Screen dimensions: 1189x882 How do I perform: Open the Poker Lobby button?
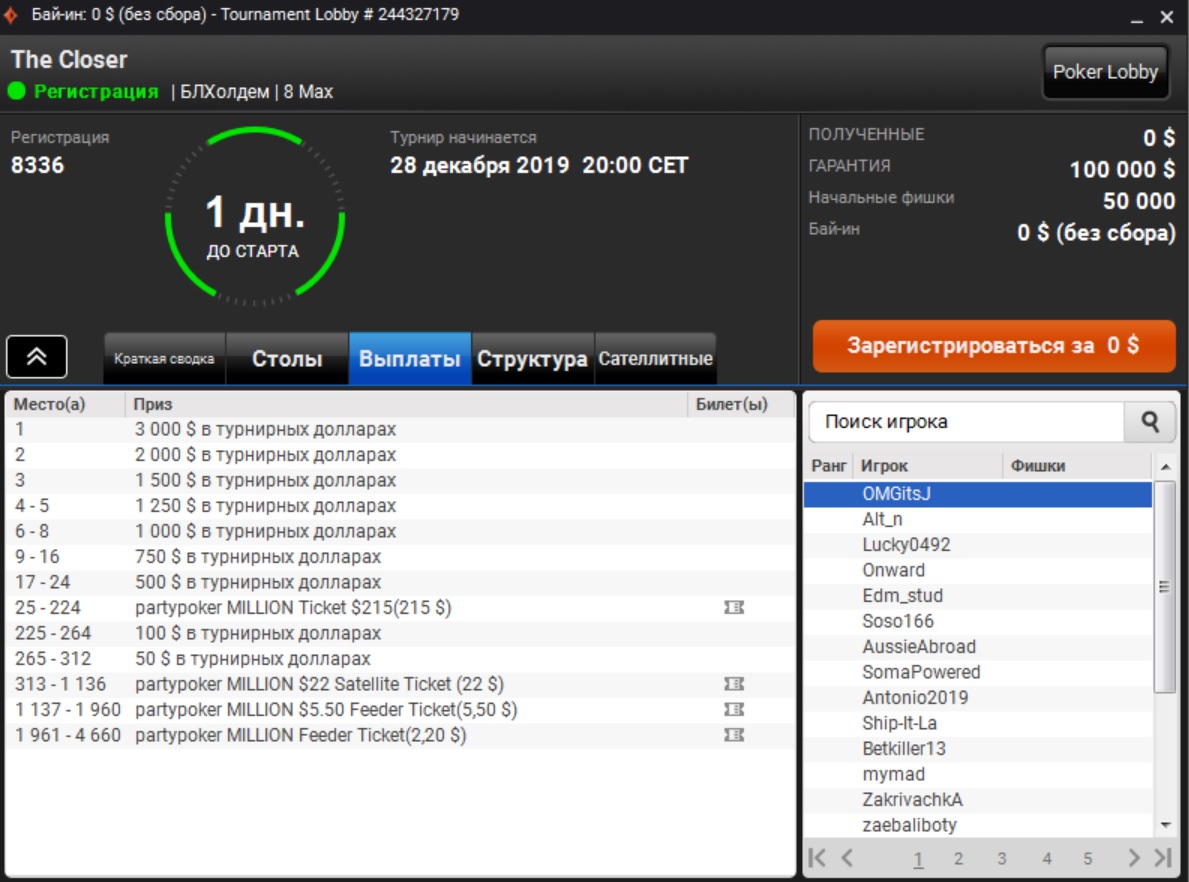click(1105, 72)
